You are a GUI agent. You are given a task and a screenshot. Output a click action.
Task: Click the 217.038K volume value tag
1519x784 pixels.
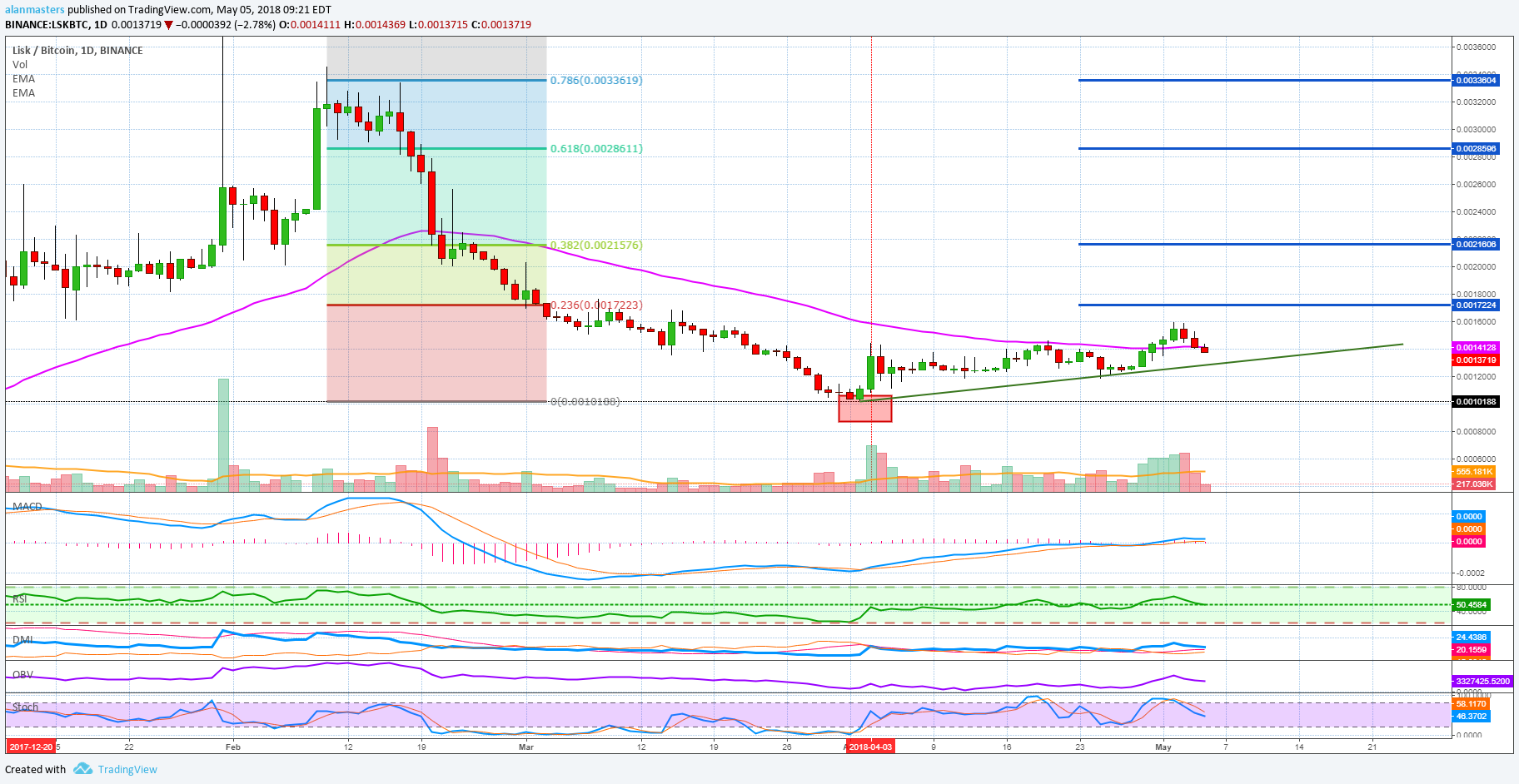[x=1474, y=484]
